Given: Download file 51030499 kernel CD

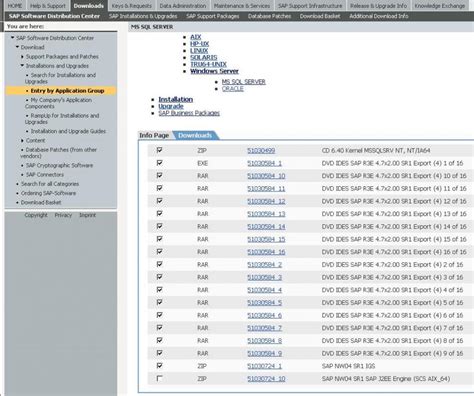Looking at the screenshot, I should click(x=261, y=151).
